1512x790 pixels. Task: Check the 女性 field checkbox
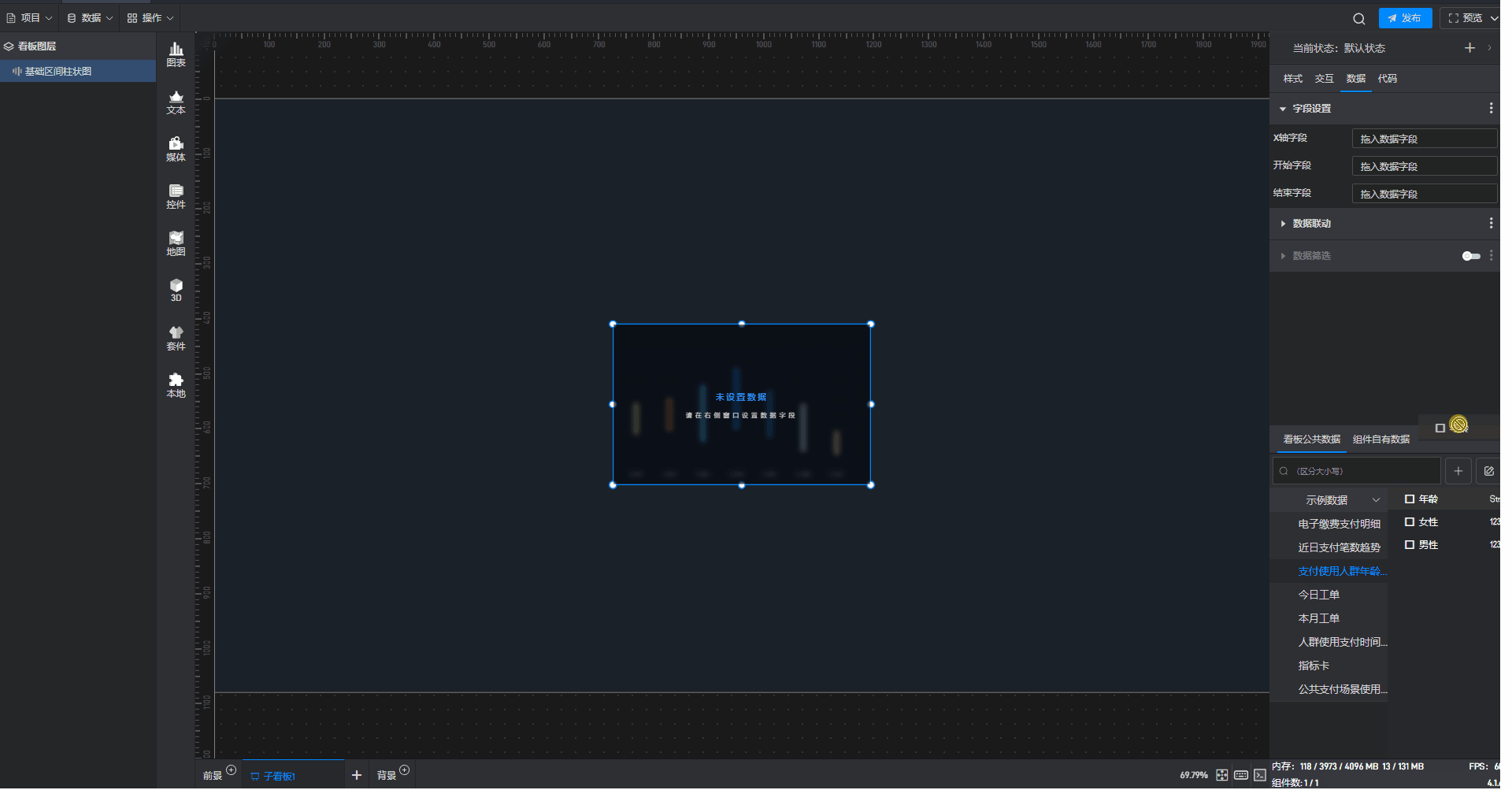click(x=1410, y=521)
